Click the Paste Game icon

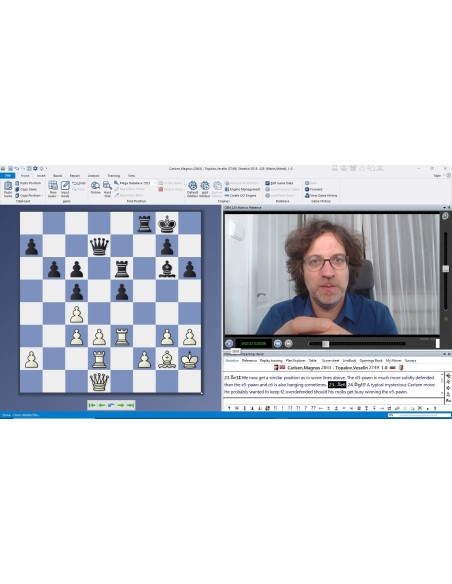click(x=7, y=189)
